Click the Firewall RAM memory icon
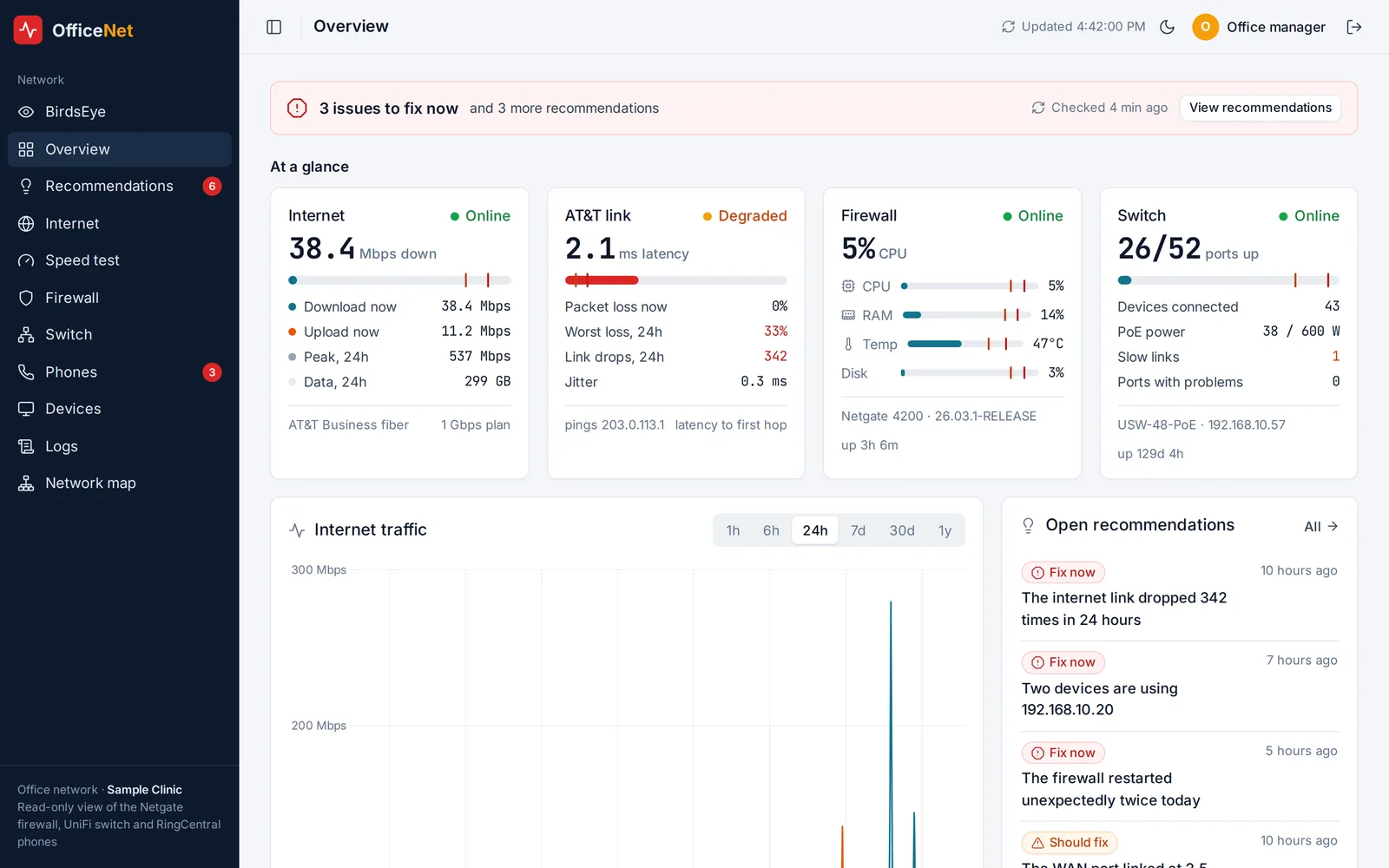This screenshot has height=868, width=1389. point(848,315)
